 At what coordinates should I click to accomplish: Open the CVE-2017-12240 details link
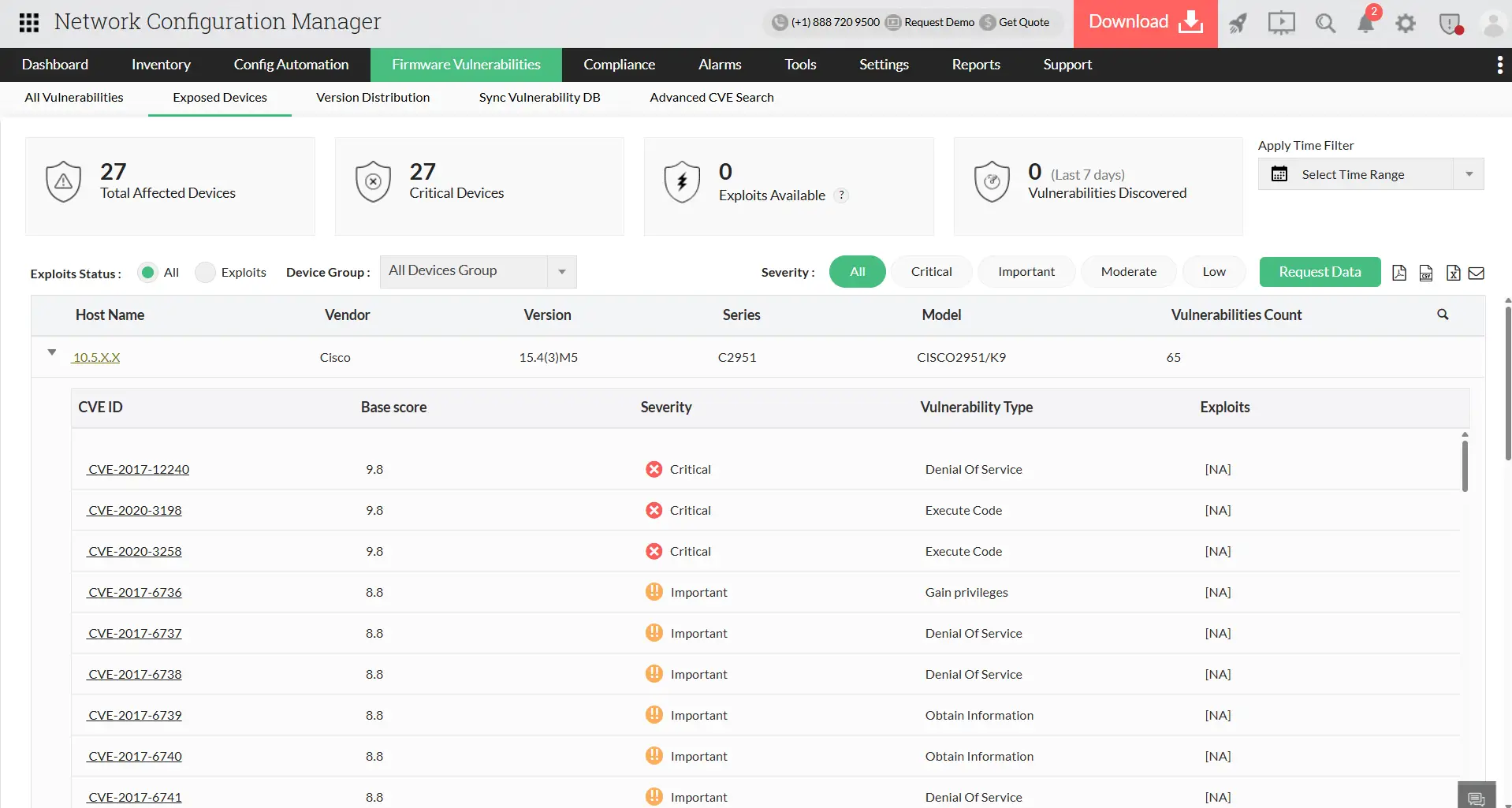click(x=139, y=469)
